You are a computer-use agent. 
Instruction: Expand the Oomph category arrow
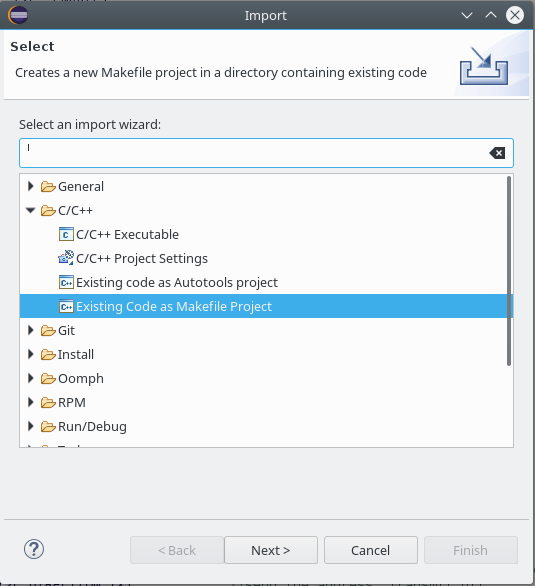pos(31,378)
